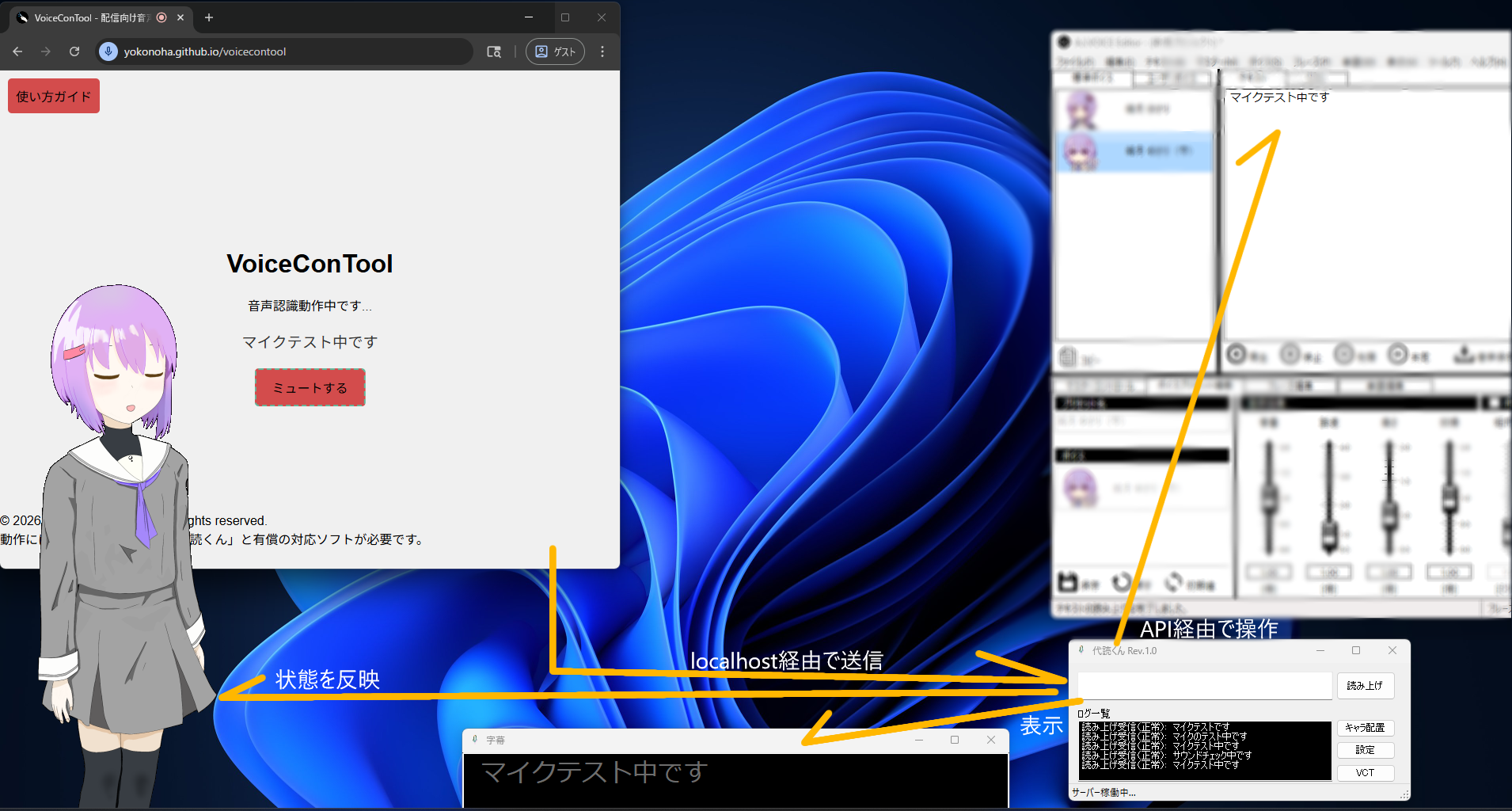
Task: Click the 初期値 reset-arrows icon in preset panel
Action: click(x=1173, y=582)
